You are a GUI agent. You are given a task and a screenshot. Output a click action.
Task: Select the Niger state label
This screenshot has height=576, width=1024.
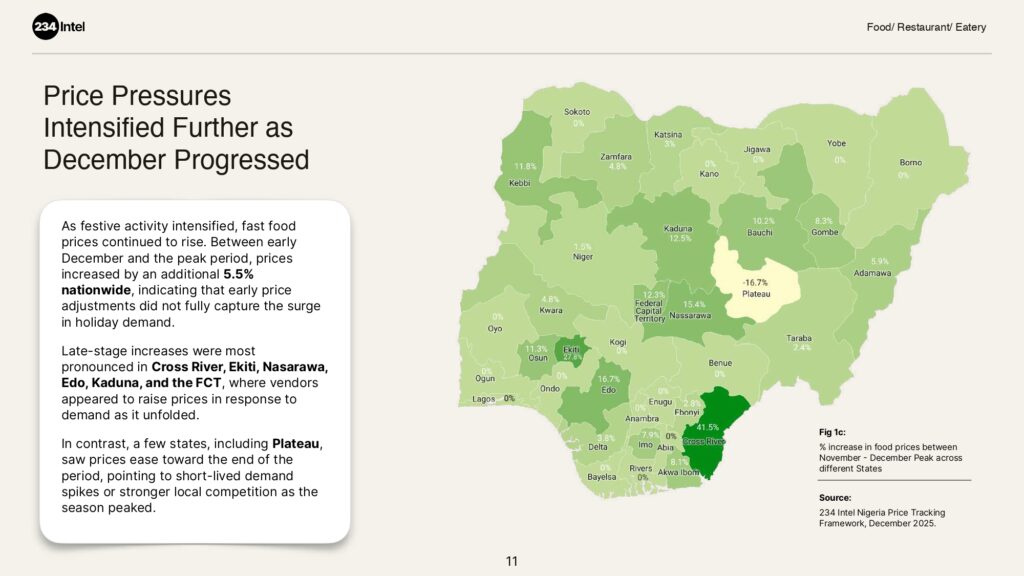click(x=582, y=256)
